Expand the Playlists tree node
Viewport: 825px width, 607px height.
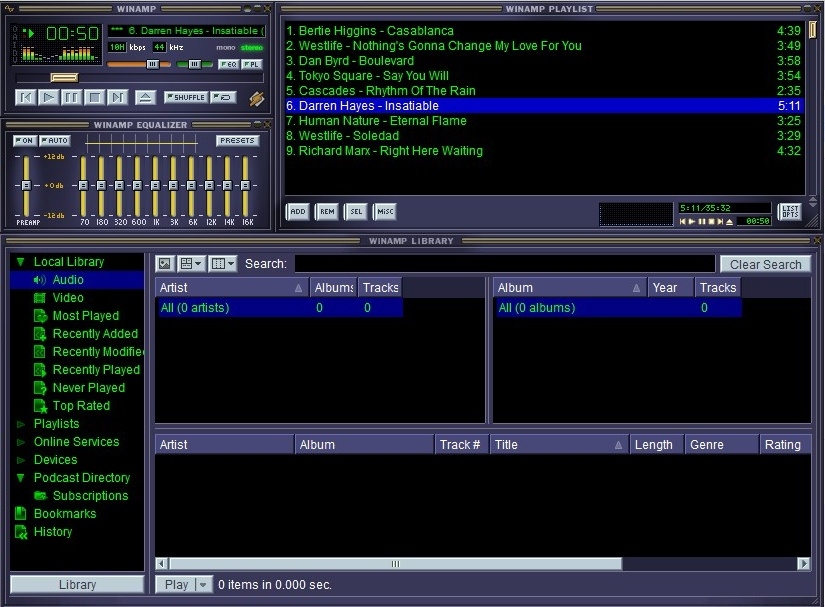point(21,424)
